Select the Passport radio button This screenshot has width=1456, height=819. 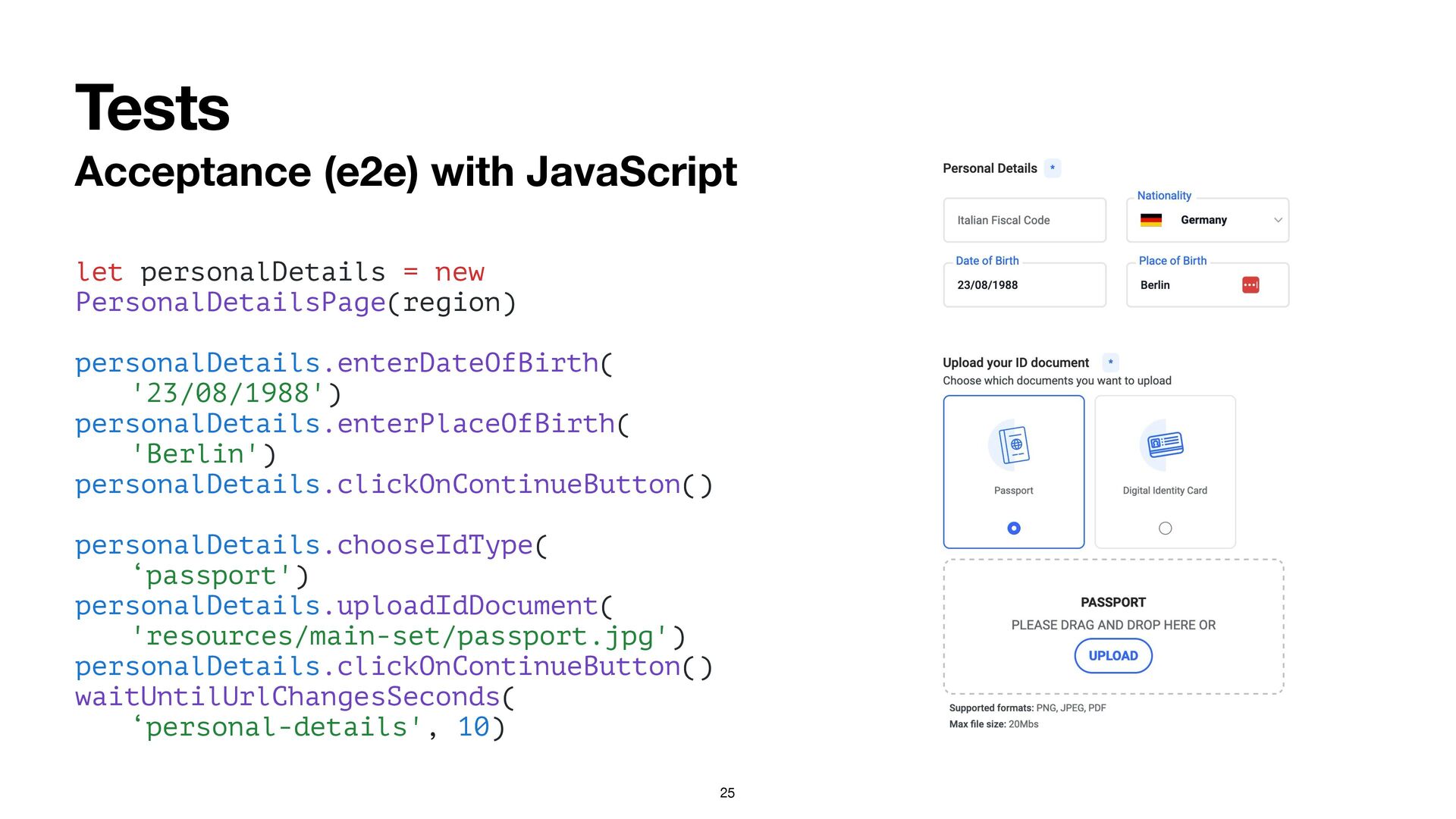point(1014,529)
